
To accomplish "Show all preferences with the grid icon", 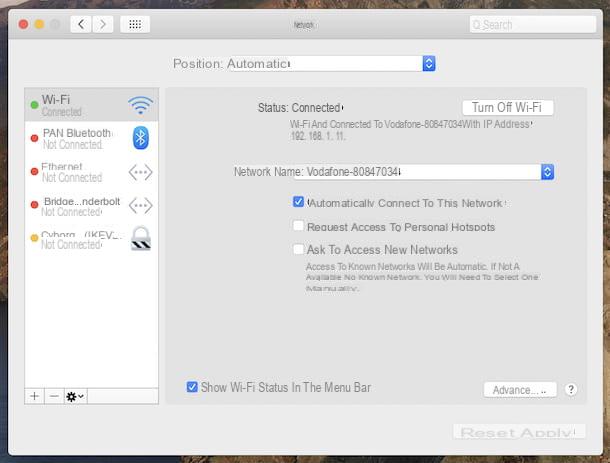I will tap(135, 25).
